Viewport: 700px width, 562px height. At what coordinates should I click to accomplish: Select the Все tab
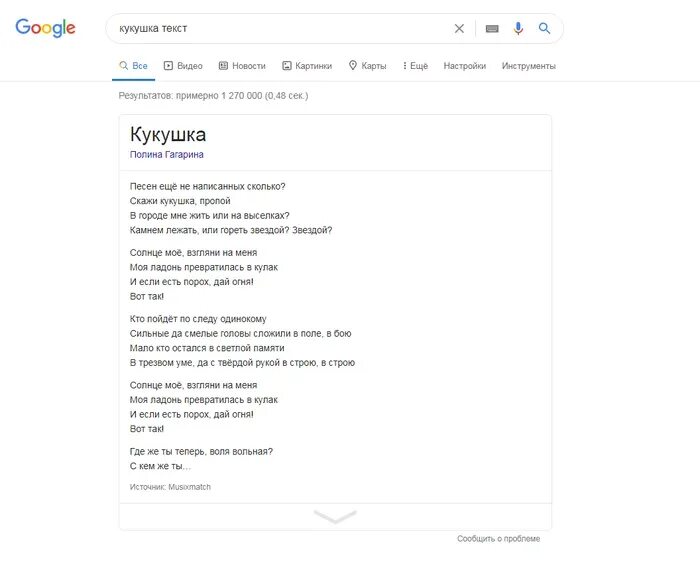click(x=133, y=66)
